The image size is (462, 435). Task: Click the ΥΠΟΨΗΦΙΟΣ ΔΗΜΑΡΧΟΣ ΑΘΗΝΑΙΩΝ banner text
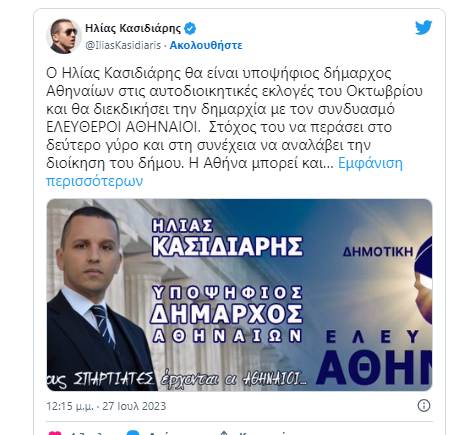coord(227,314)
